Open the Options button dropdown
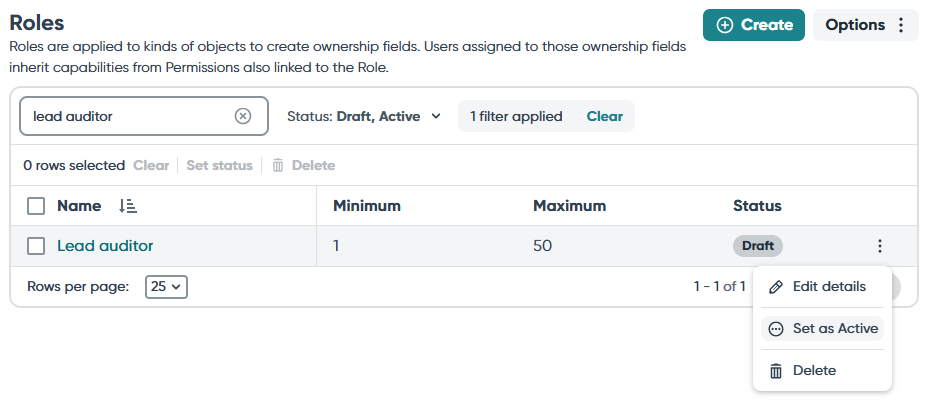The image size is (935, 405). [x=865, y=25]
